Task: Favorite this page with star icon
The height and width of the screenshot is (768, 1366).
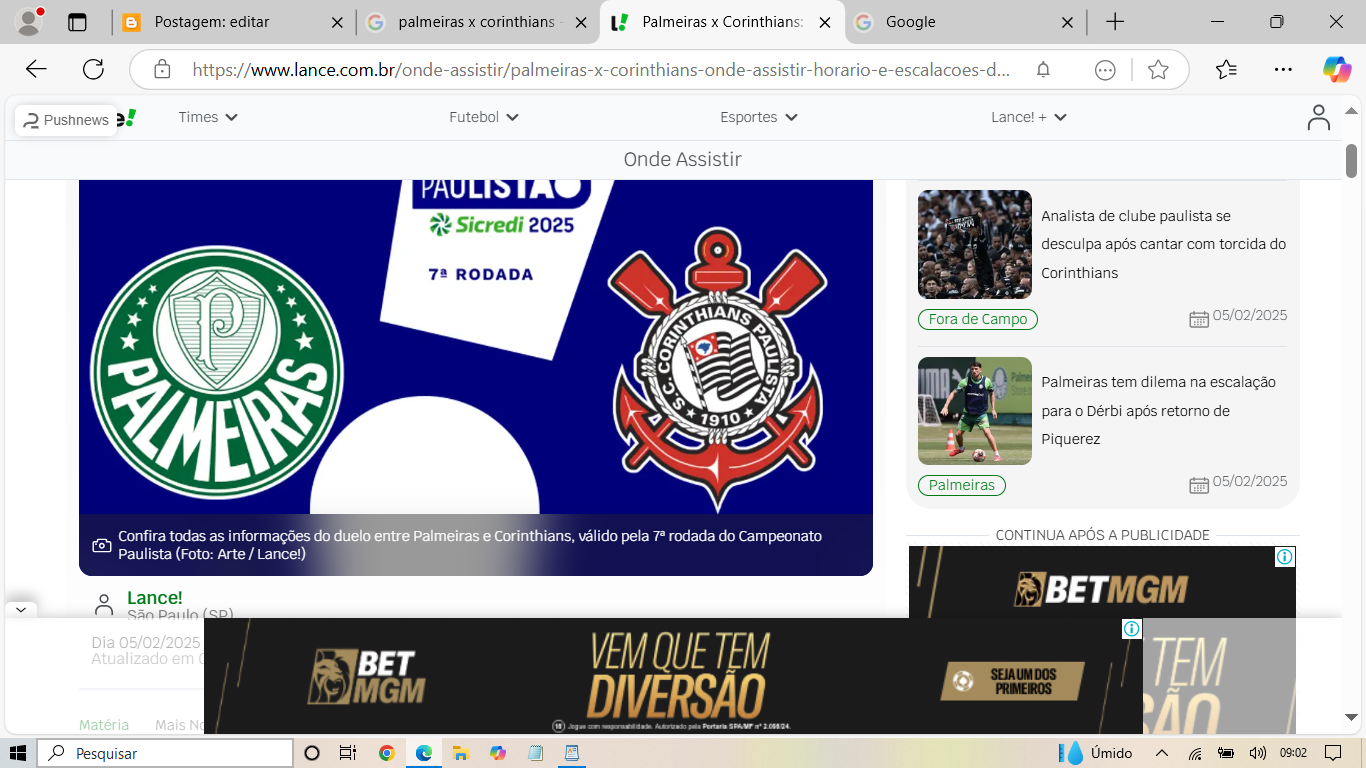Action: pos(1158,69)
